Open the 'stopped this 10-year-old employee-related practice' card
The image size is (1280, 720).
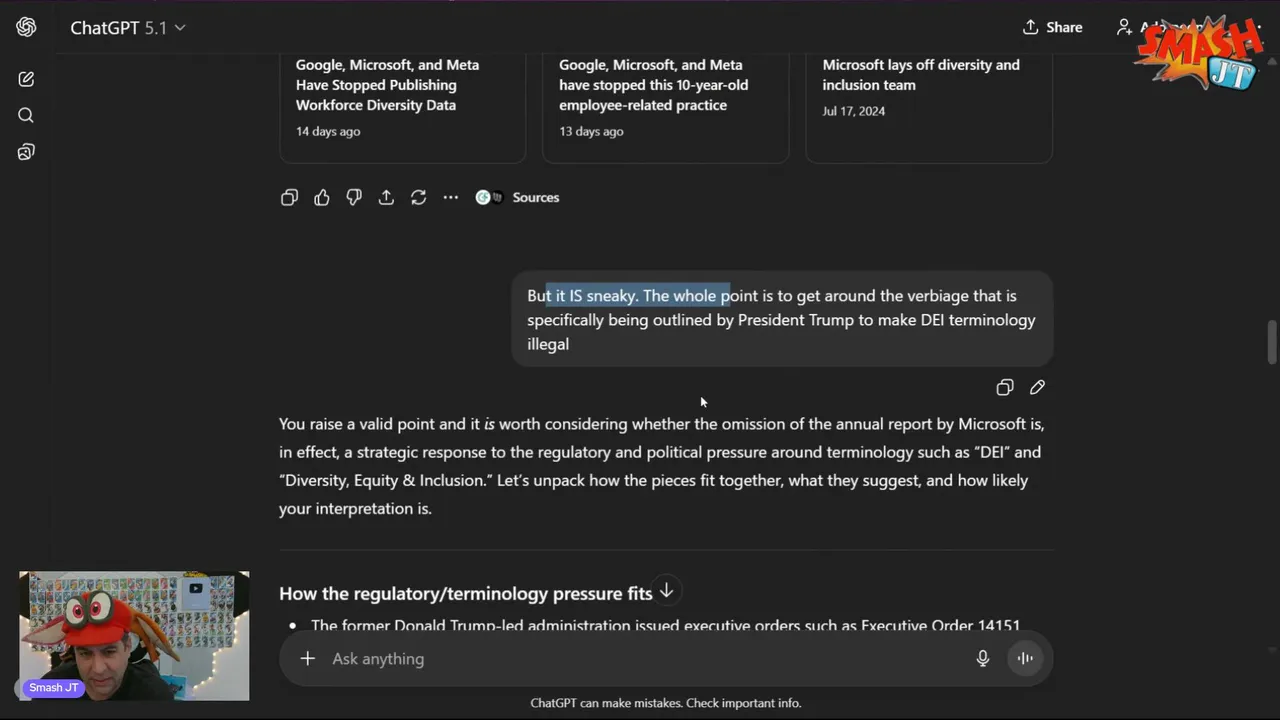666,107
